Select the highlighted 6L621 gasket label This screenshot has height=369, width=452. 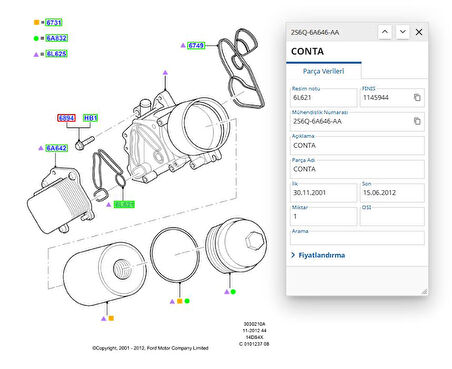(124, 204)
